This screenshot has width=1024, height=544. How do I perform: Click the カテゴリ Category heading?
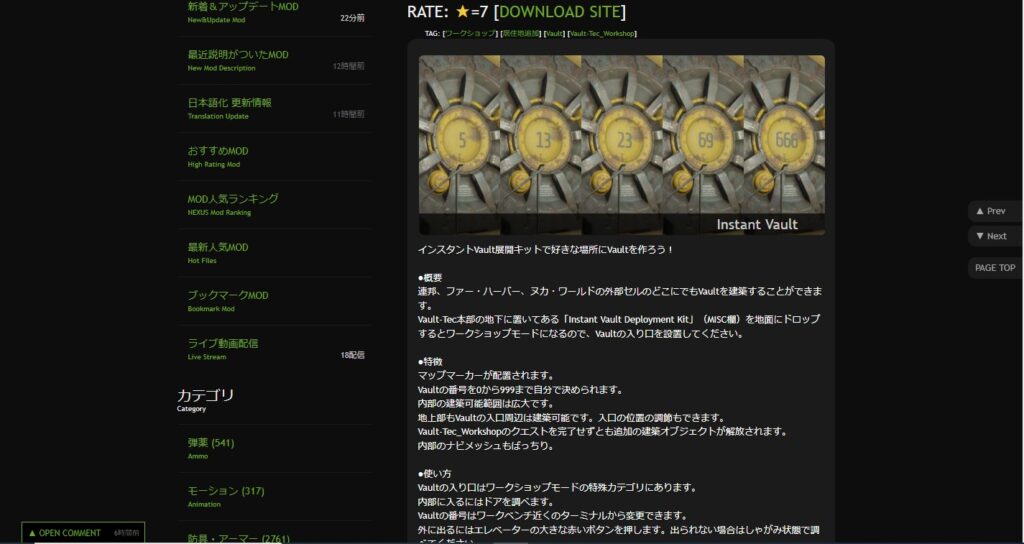click(x=205, y=399)
